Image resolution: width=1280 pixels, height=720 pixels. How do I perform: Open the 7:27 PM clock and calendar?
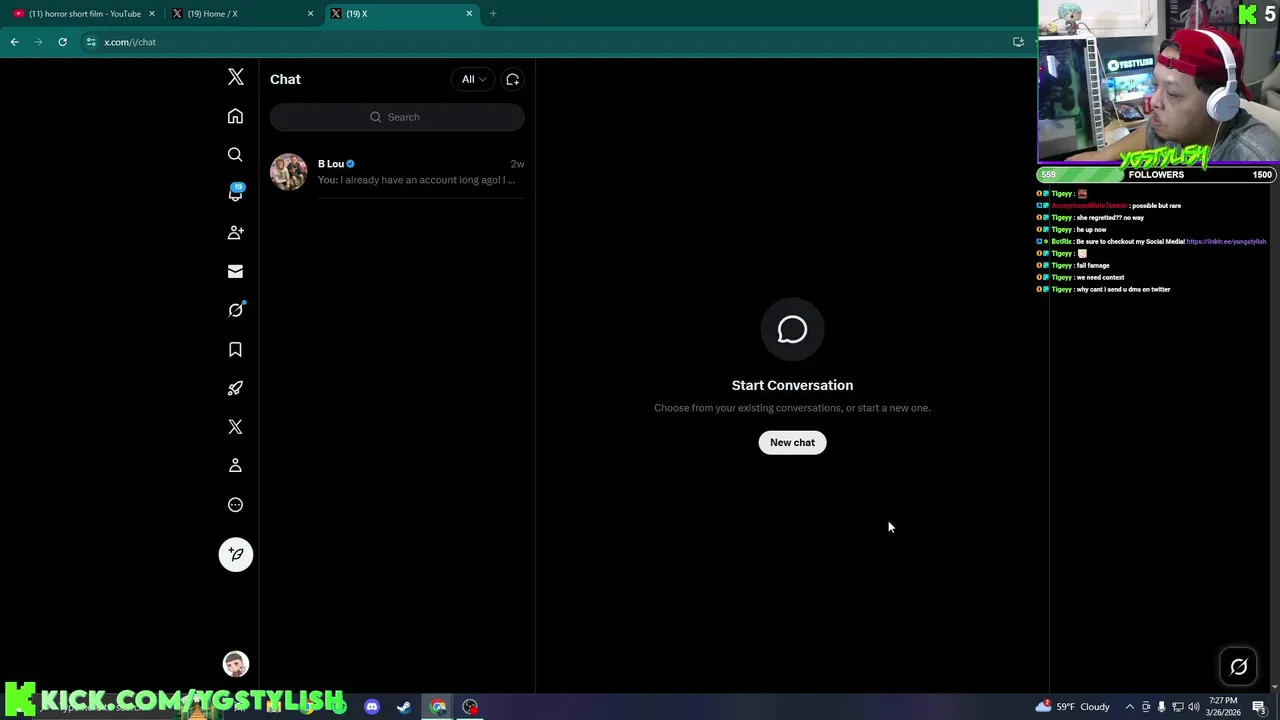(1225, 707)
